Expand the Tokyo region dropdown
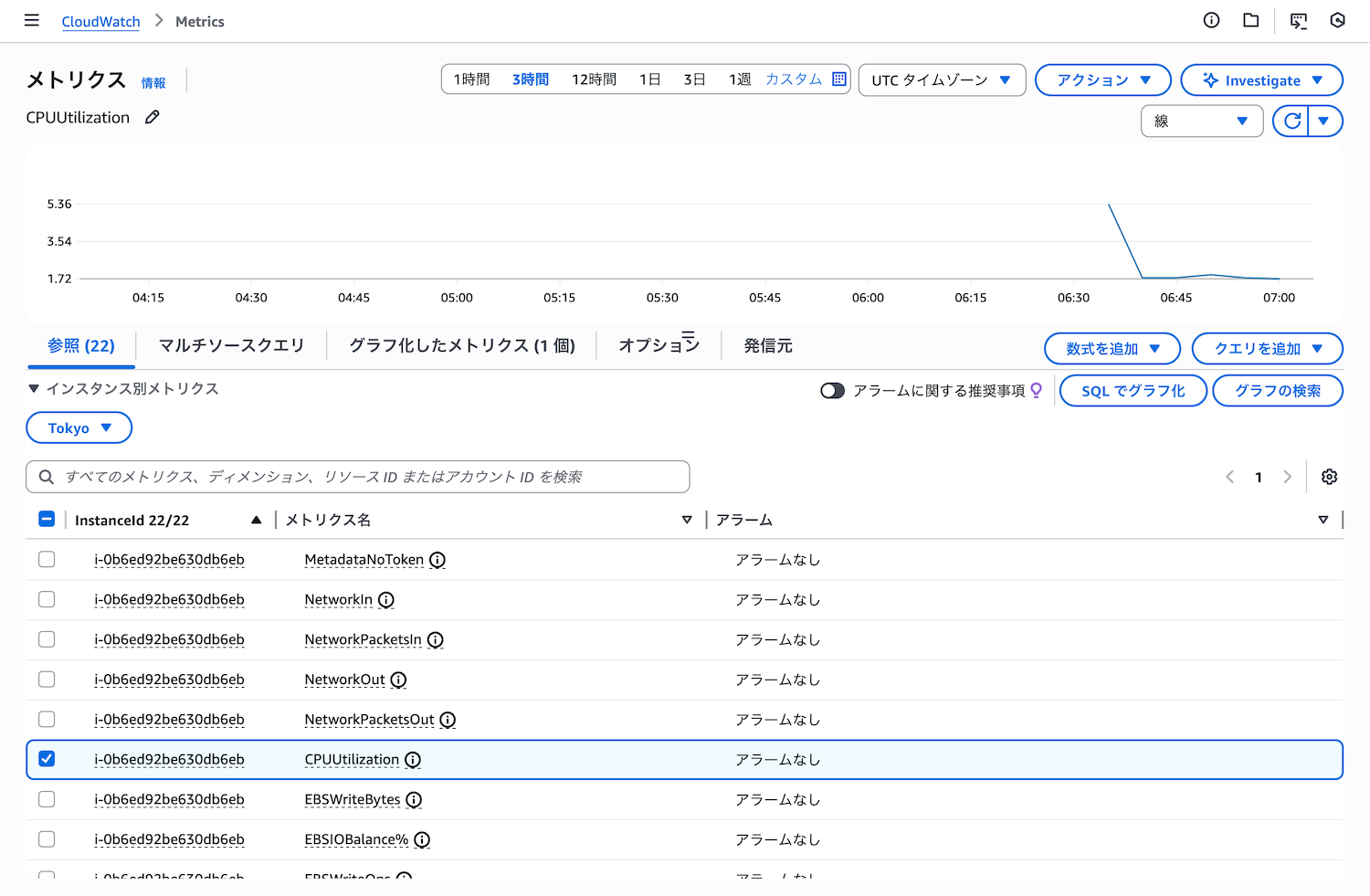 tap(79, 427)
